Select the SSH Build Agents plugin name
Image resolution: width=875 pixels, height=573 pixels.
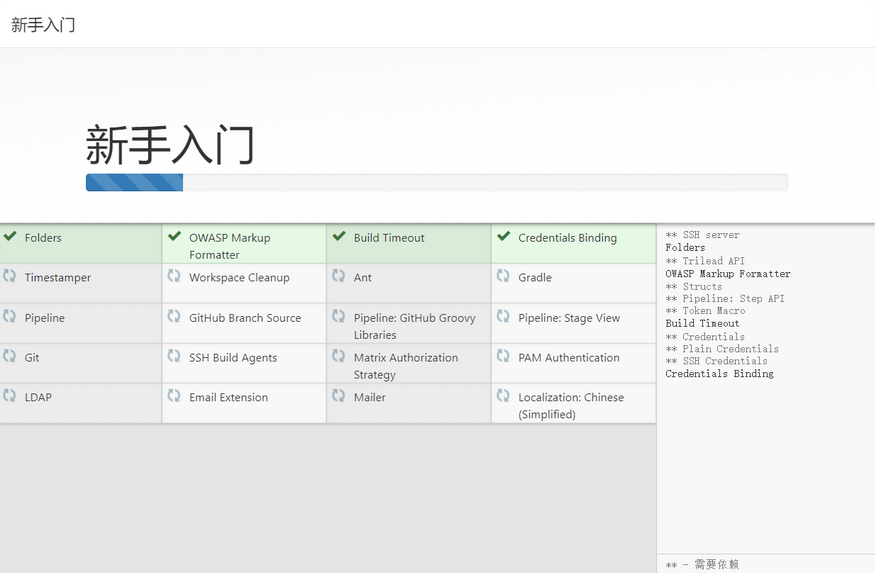[x=233, y=358]
